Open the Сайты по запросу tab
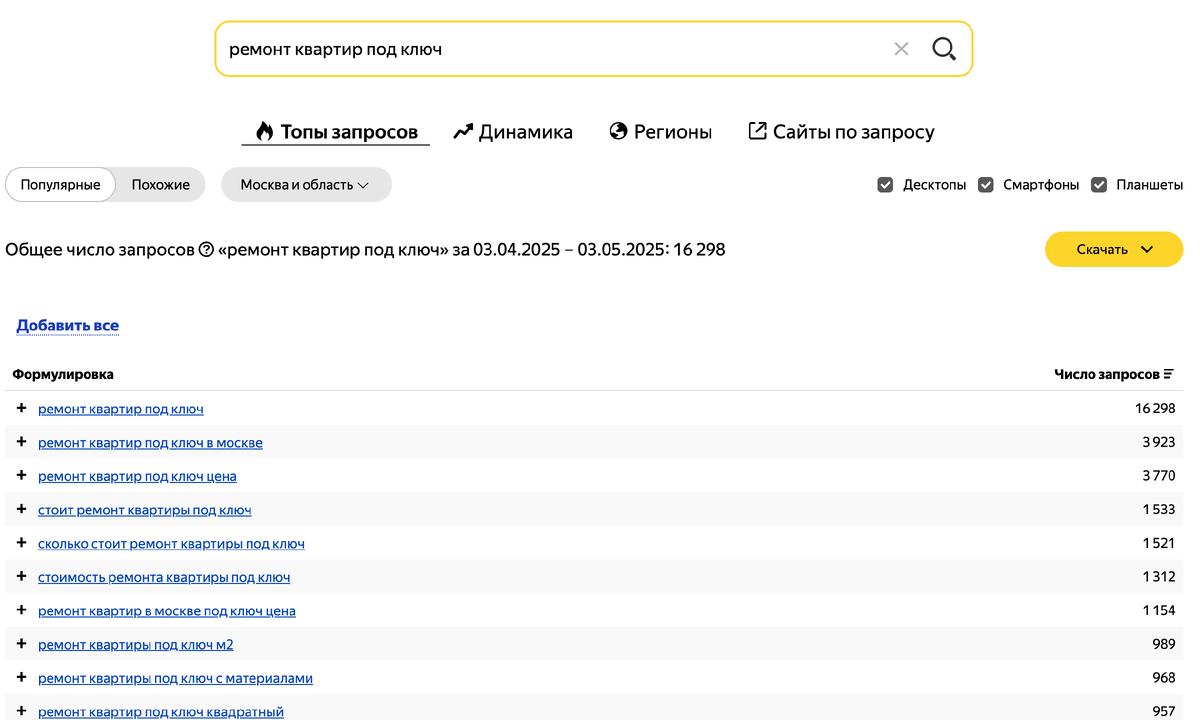Viewport: 1200px width, 720px height. coord(842,132)
